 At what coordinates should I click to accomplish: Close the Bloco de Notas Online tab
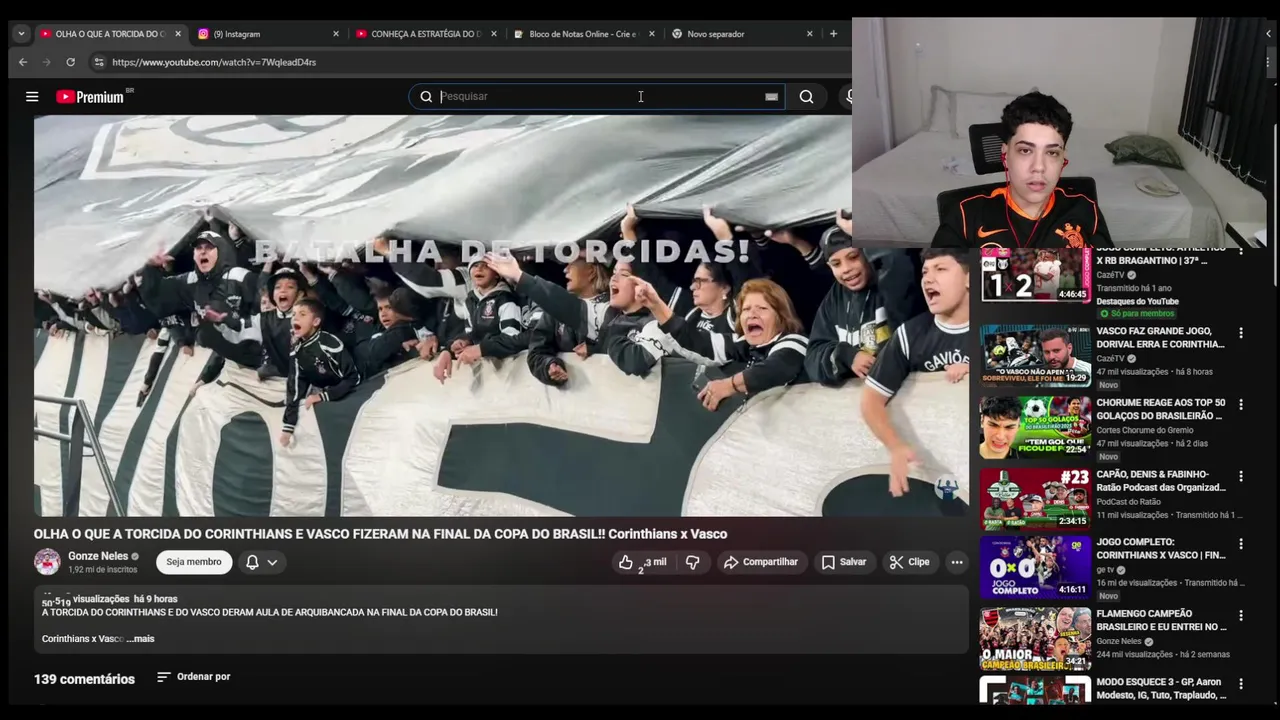click(x=652, y=34)
